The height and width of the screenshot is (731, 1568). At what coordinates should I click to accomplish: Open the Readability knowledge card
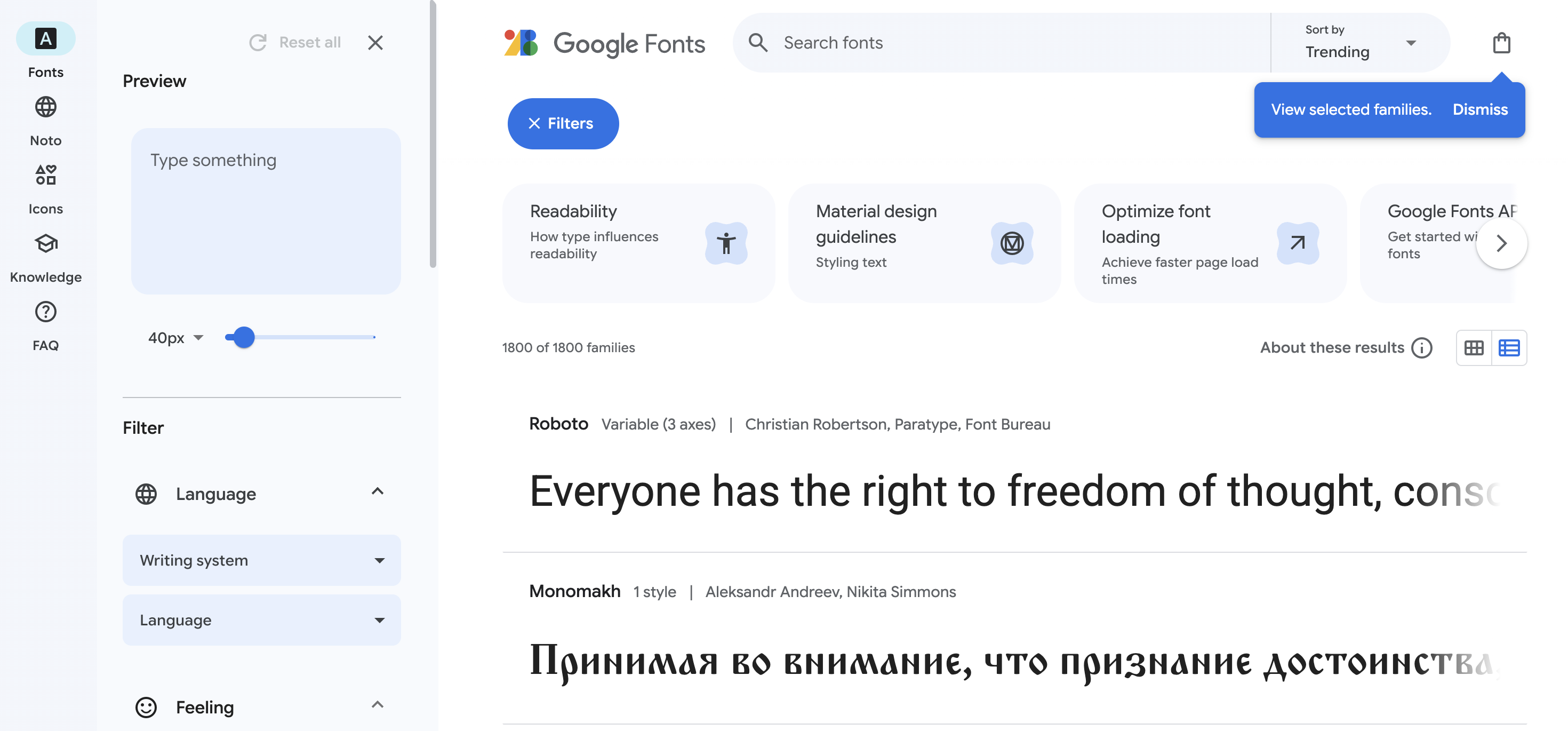click(x=638, y=244)
